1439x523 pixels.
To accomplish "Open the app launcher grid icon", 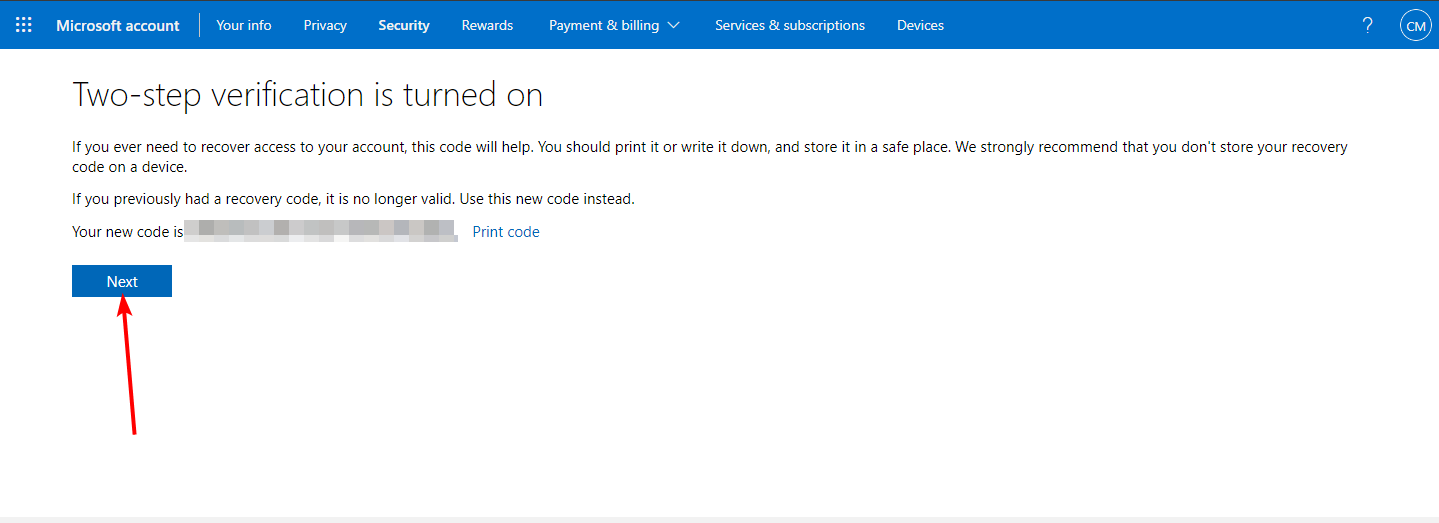I will (x=24, y=25).
